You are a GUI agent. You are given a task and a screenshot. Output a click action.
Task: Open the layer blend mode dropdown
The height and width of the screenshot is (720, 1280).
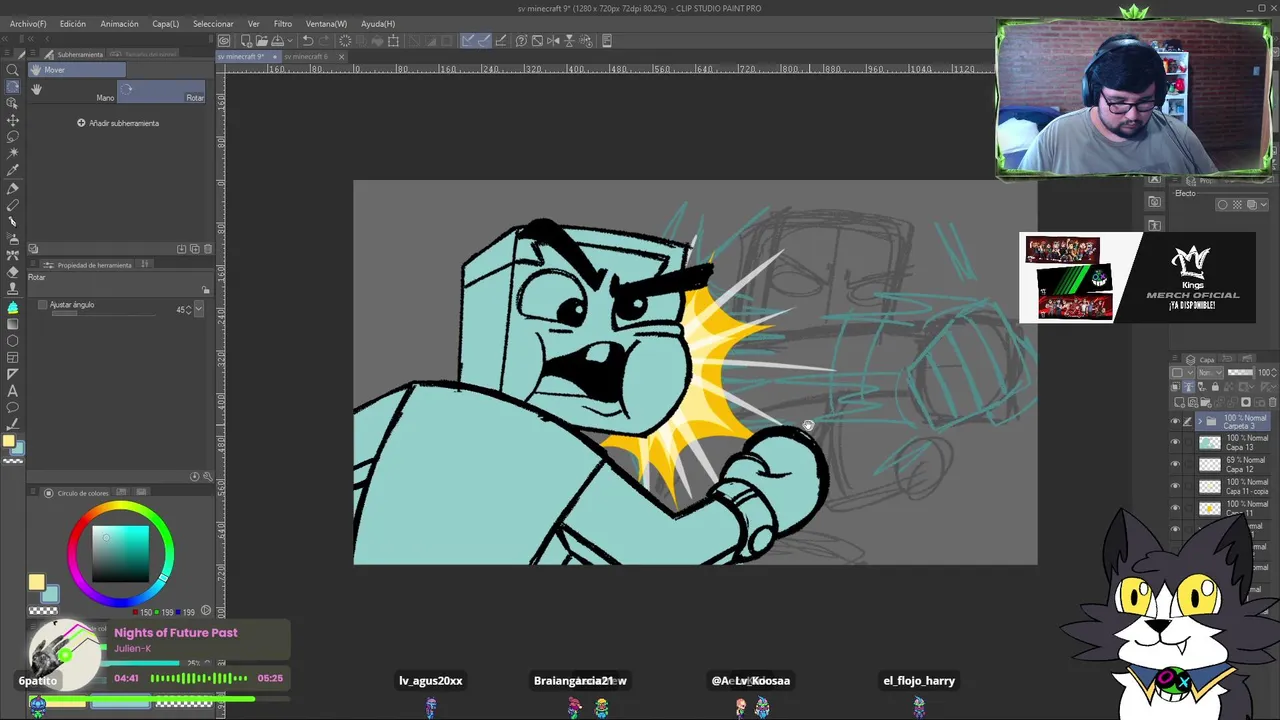point(1210,372)
